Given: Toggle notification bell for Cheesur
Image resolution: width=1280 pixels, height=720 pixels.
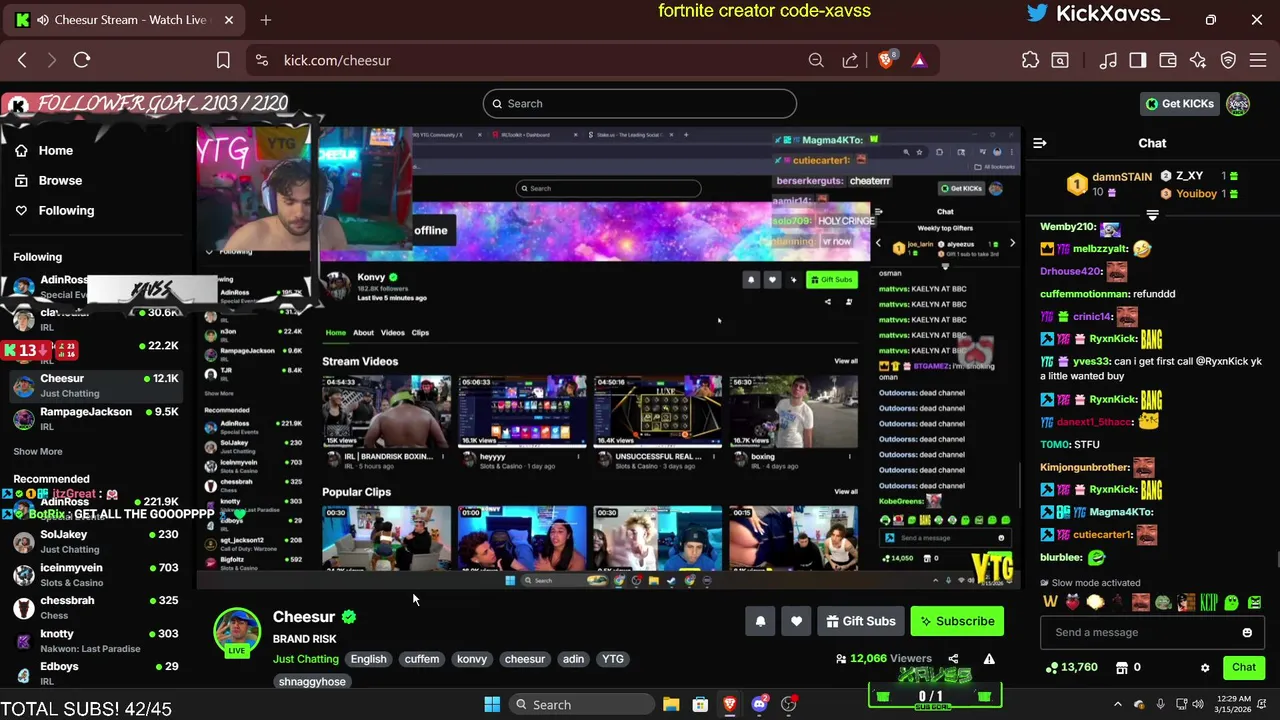Looking at the screenshot, I should coord(760,621).
